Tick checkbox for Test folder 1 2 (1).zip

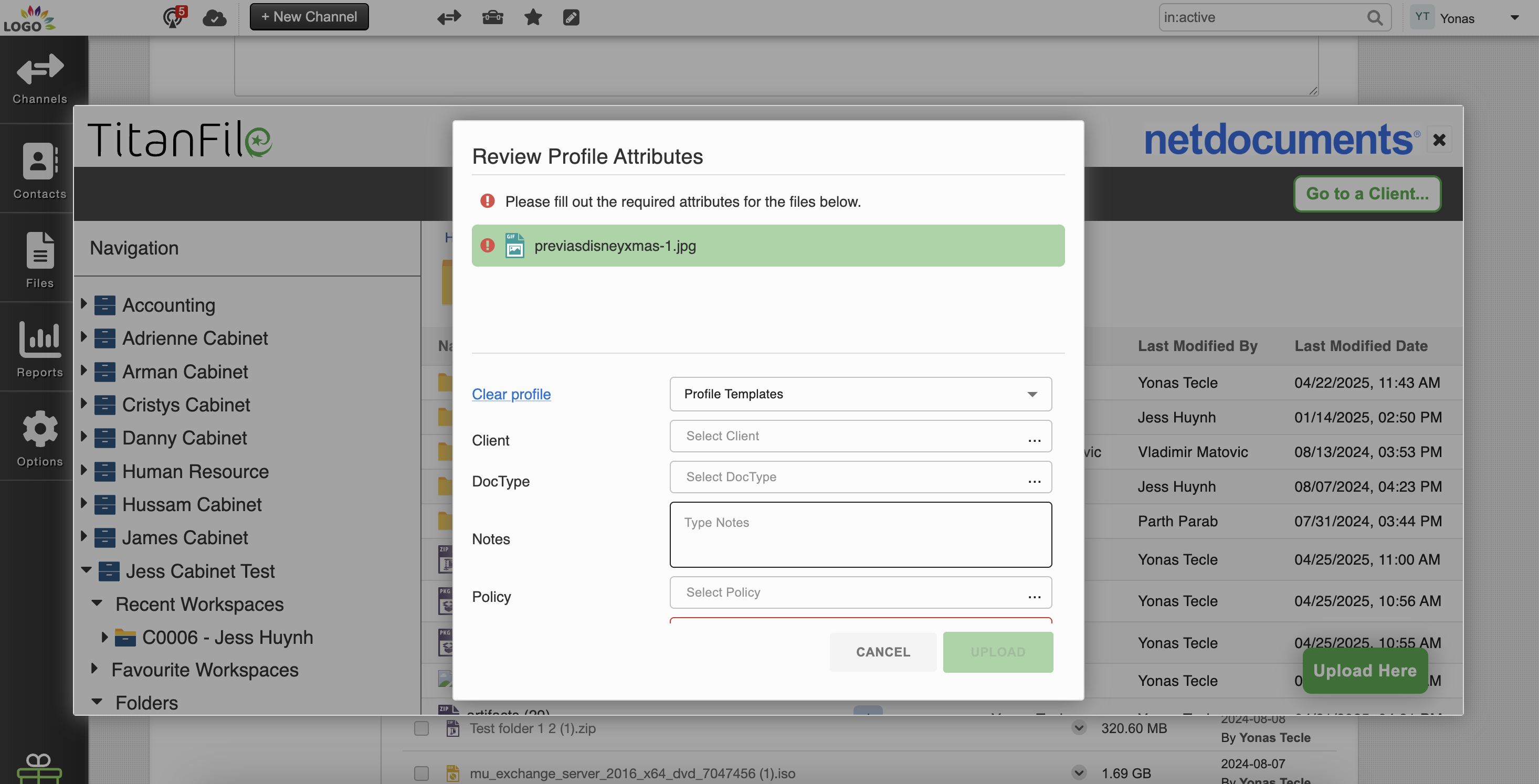click(421, 728)
